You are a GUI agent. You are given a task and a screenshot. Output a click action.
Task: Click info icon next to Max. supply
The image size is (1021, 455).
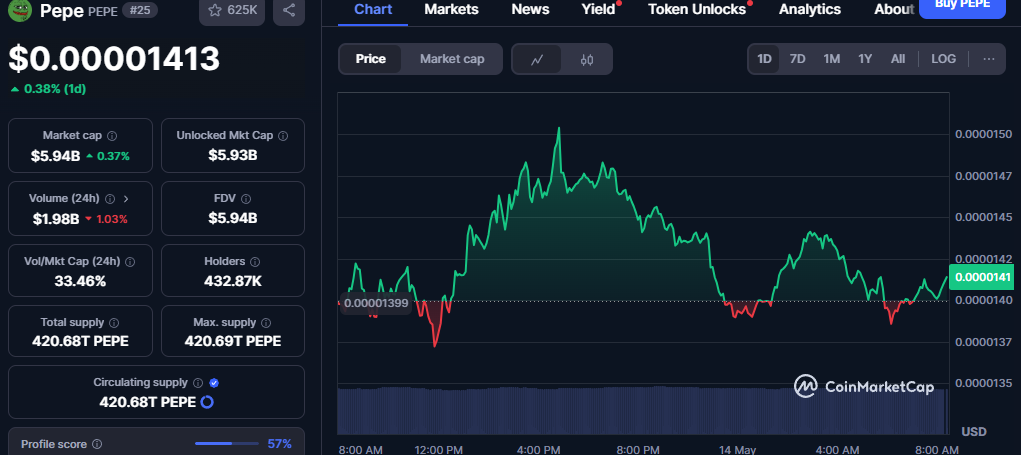265,323
